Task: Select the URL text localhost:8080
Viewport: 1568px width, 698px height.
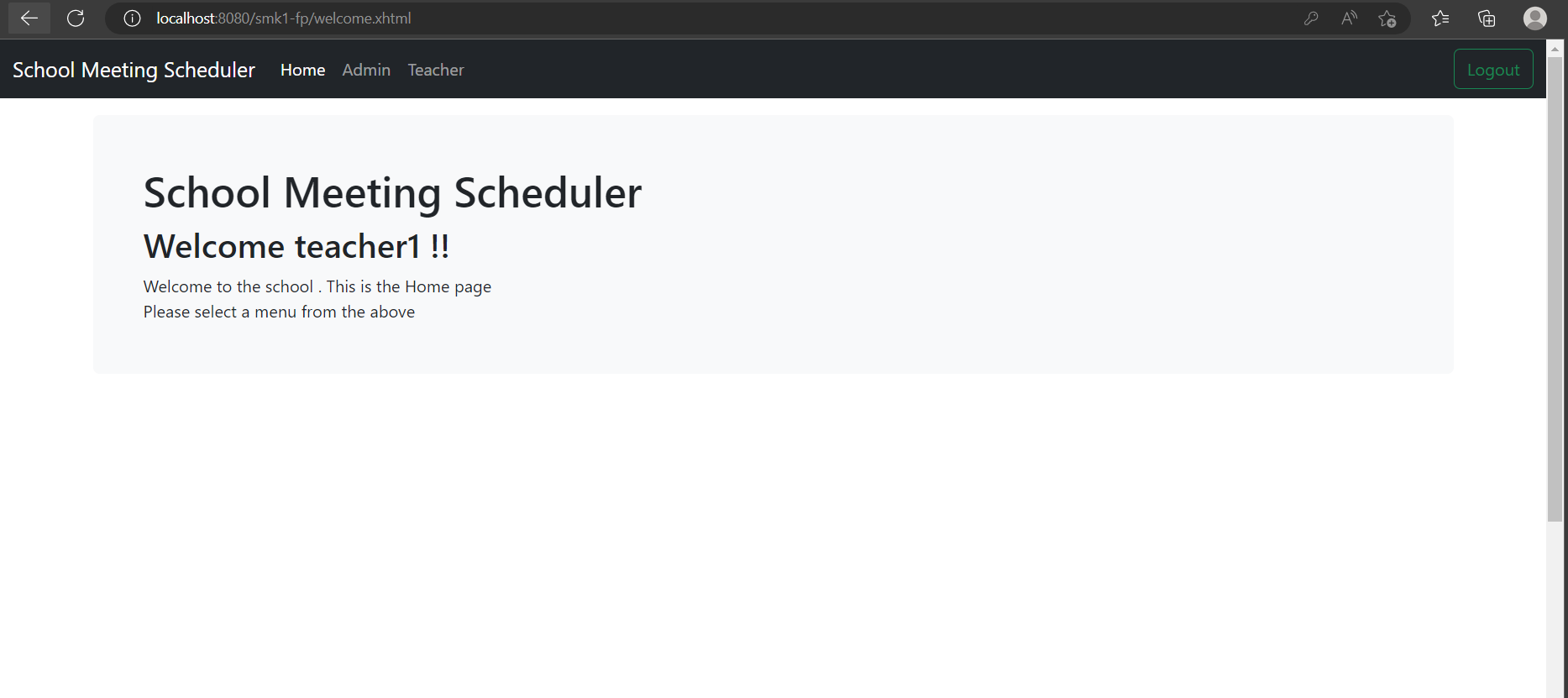Action: coord(201,18)
